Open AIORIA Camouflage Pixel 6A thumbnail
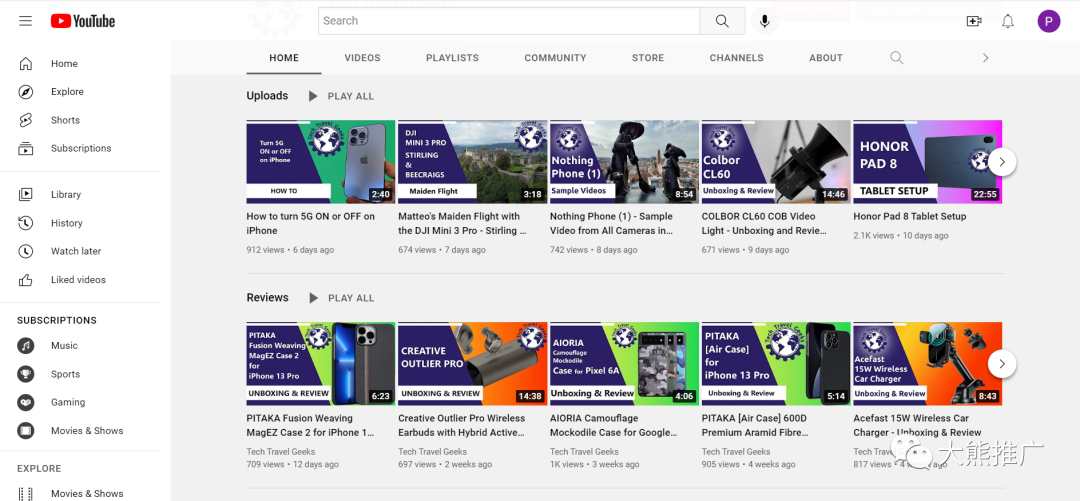 click(624, 364)
